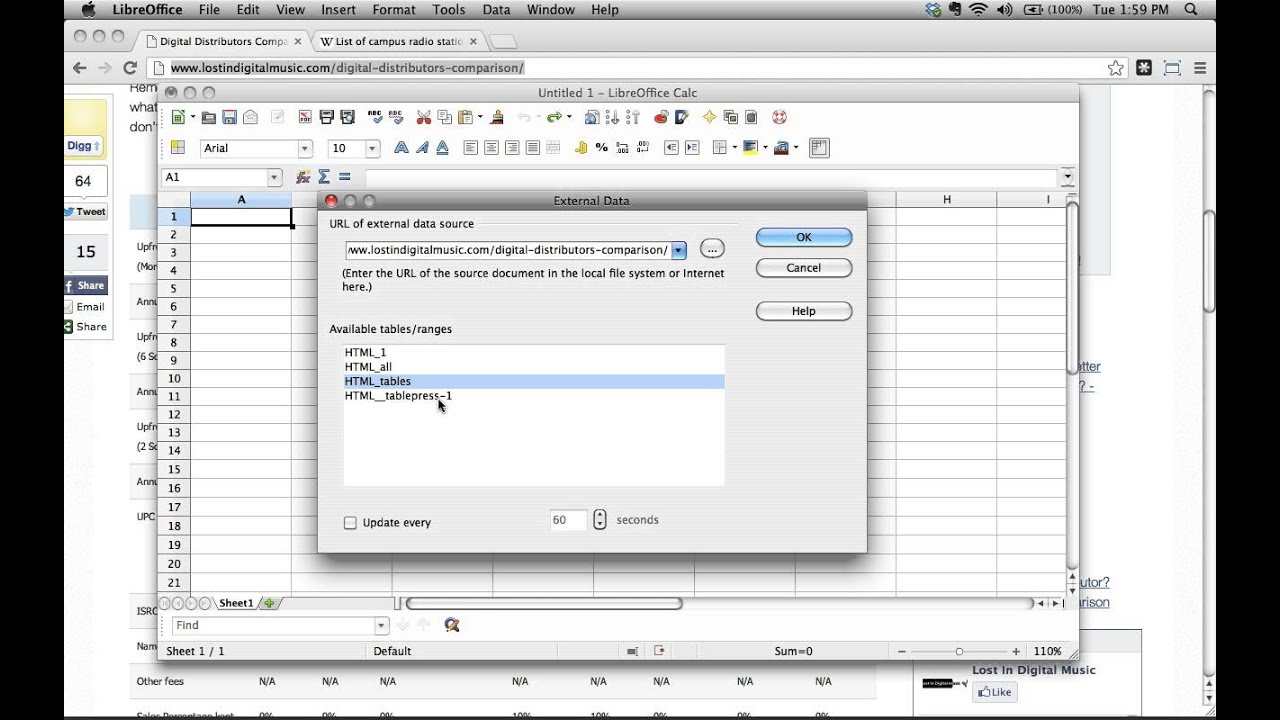The width and height of the screenshot is (1280, 720).
Task: Open the Data menu
Action: pos(496,9)
